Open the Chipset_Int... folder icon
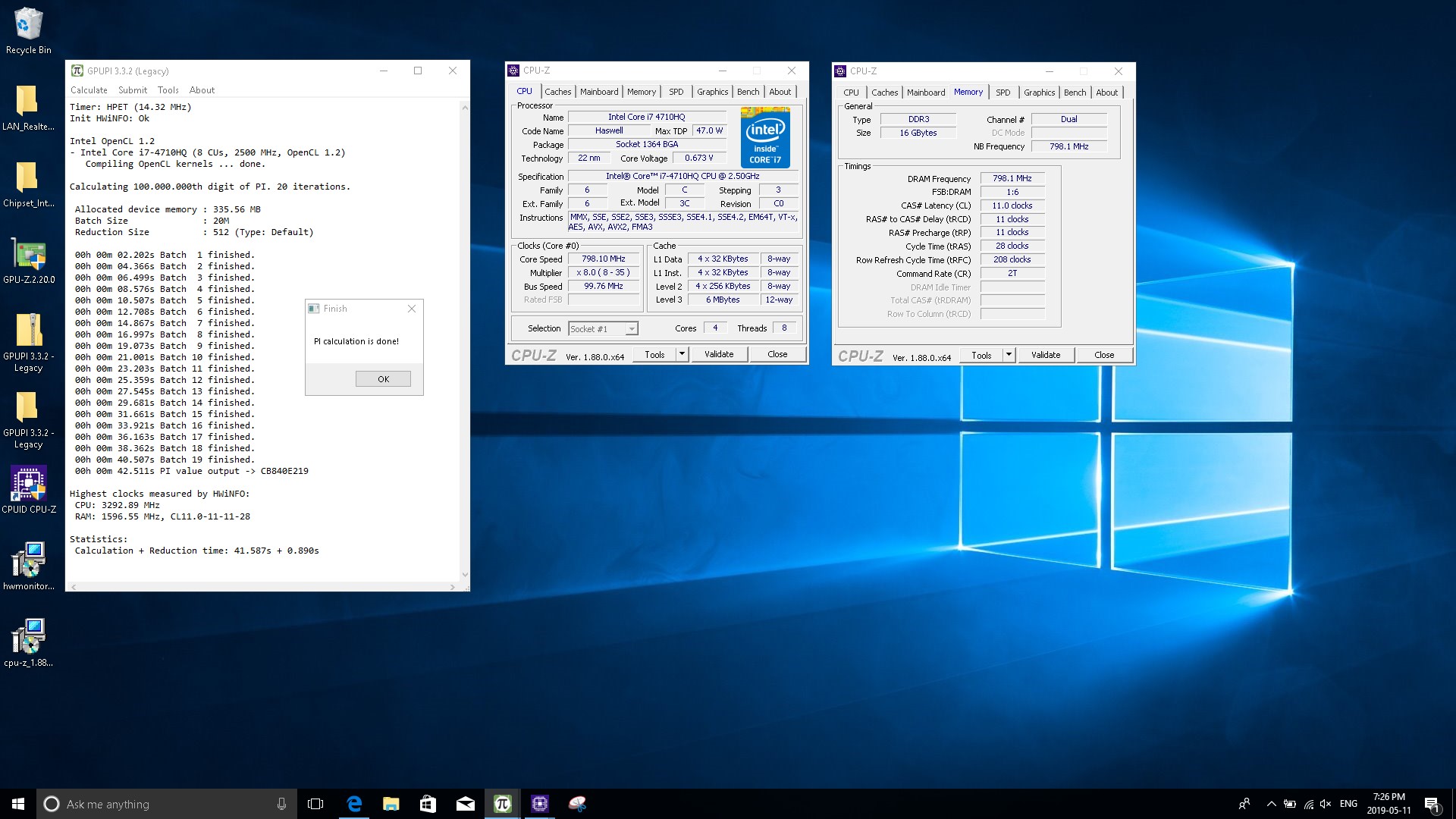This screenshot has height=819, width=1456. pos(28,184)
